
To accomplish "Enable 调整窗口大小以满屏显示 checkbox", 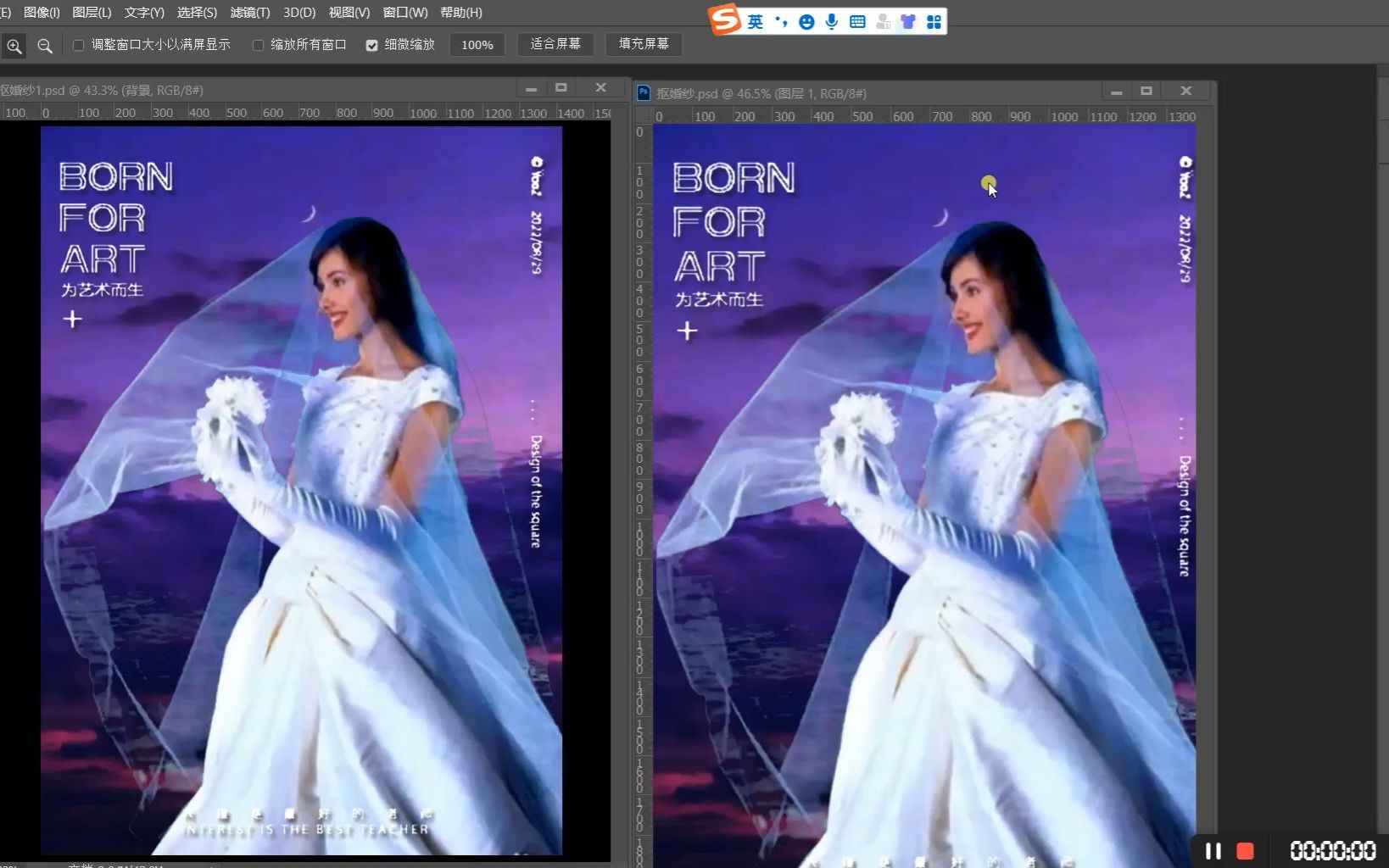I will pos(79,45).
